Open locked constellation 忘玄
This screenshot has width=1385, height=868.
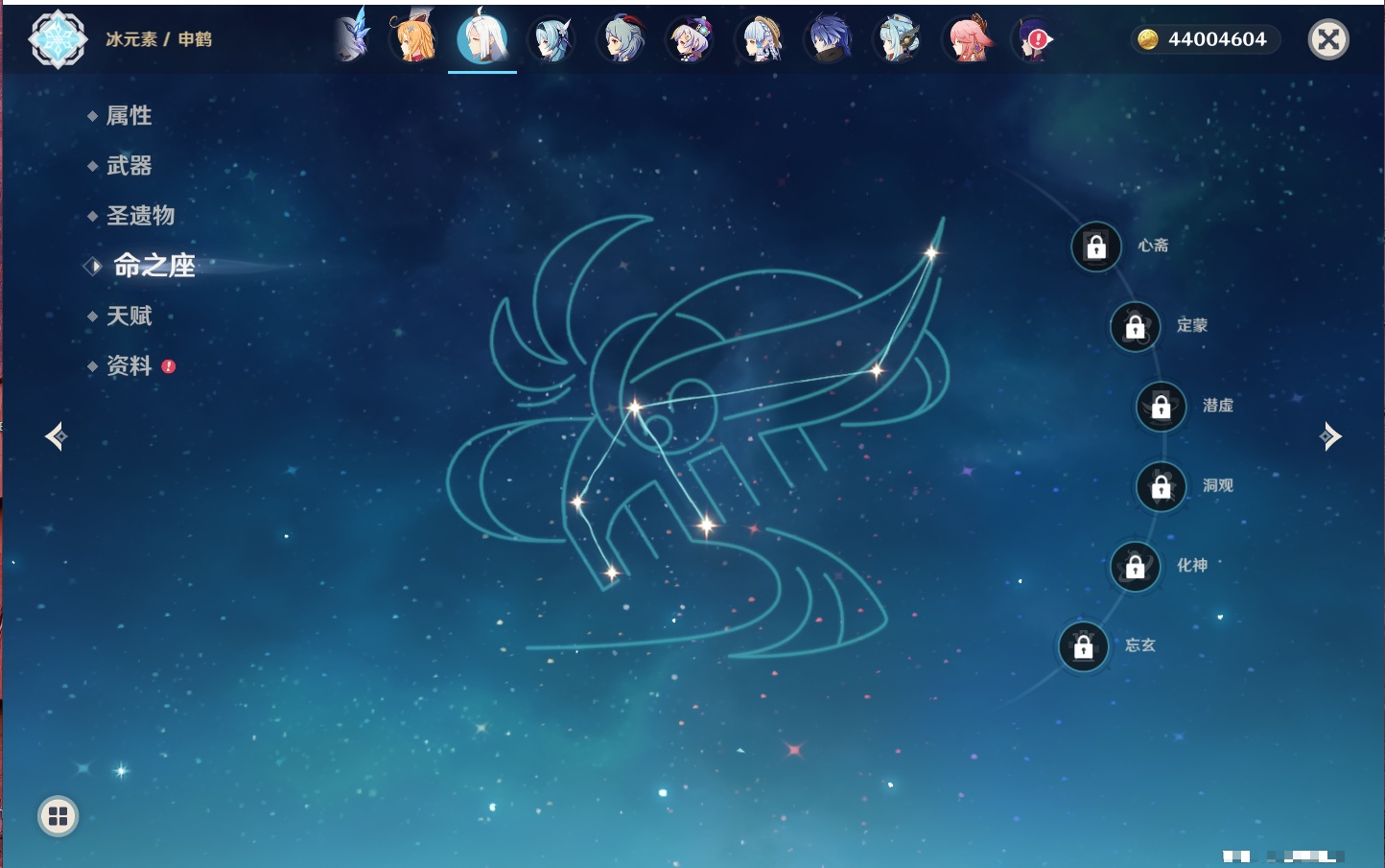click(1084, 646)
